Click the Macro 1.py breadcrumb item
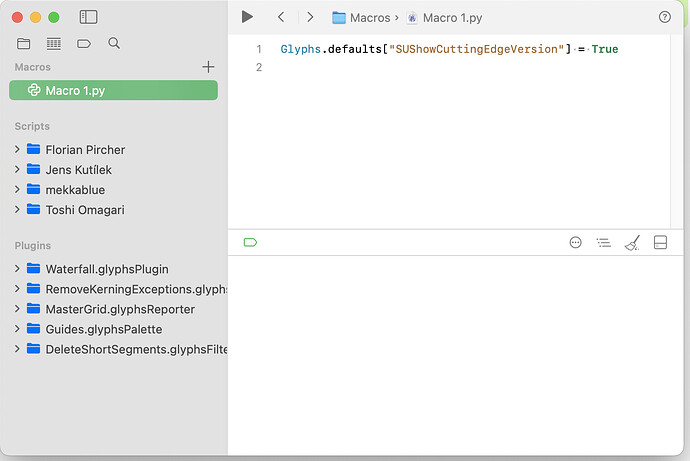The image size is (690, 461). 444,18
